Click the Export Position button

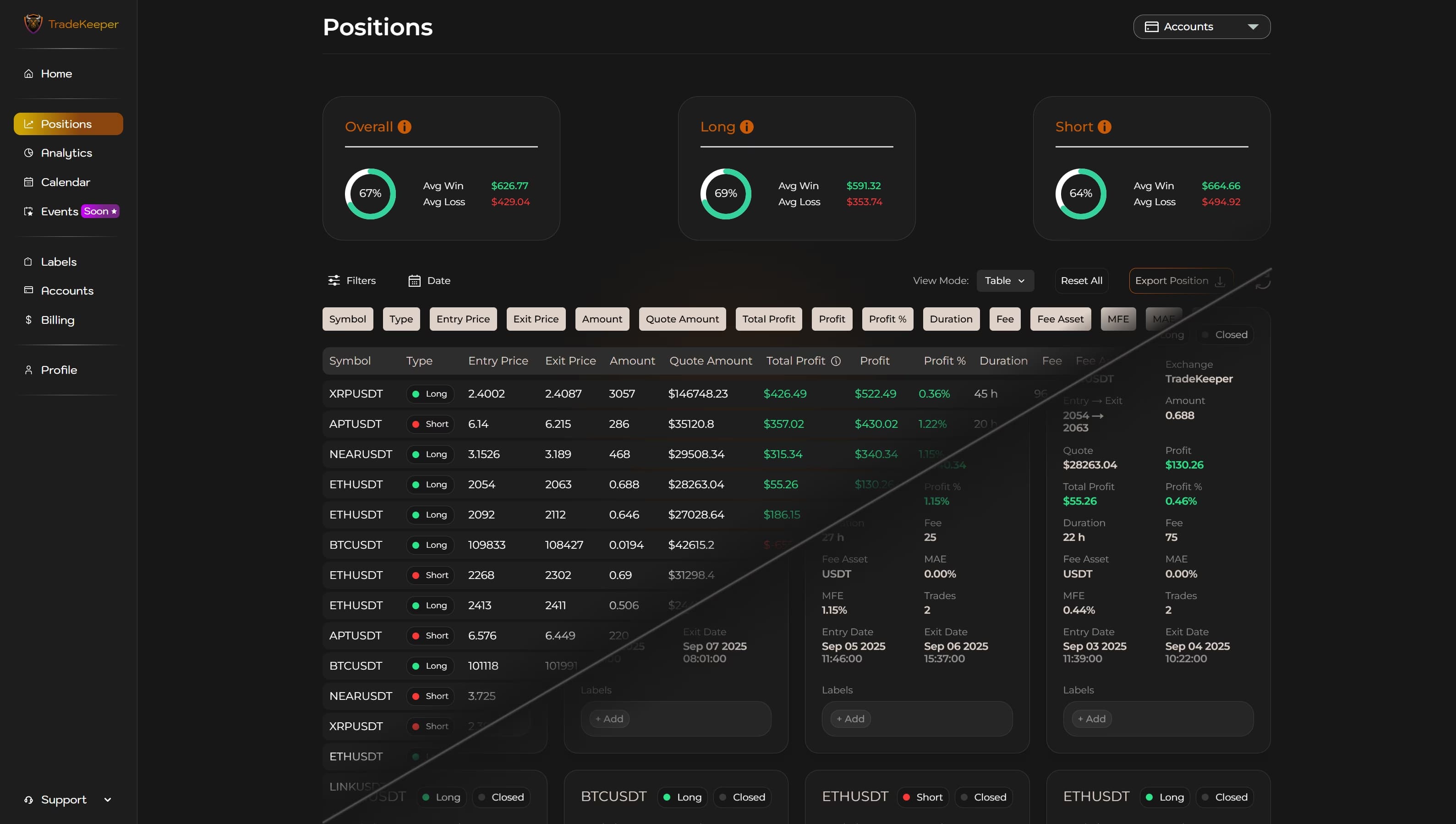click(1179, 280)
